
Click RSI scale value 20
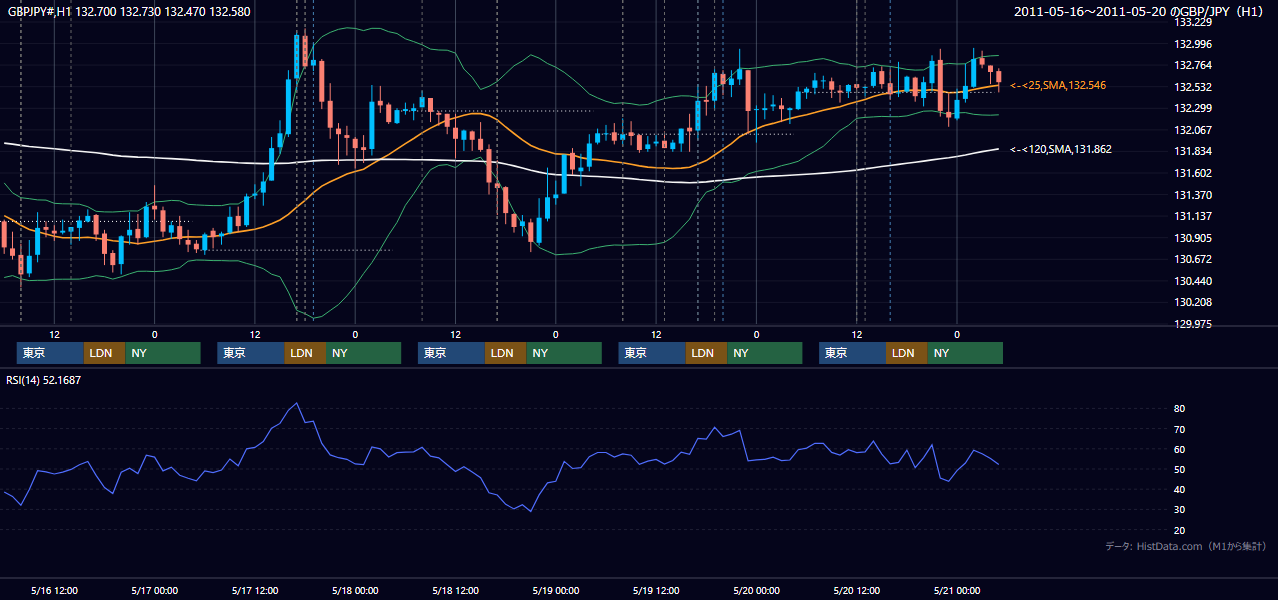(1179, 530)
